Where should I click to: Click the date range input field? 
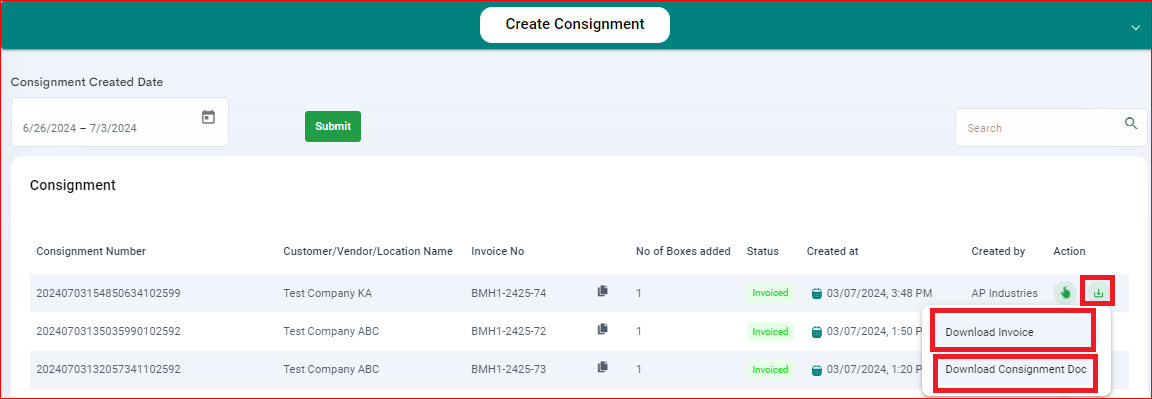point(120,122)
